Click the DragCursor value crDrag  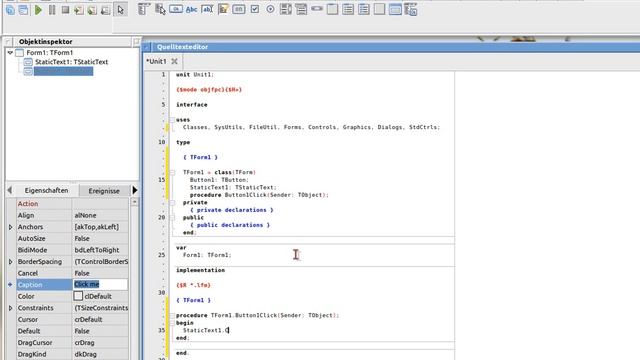[x=84, y=343]
